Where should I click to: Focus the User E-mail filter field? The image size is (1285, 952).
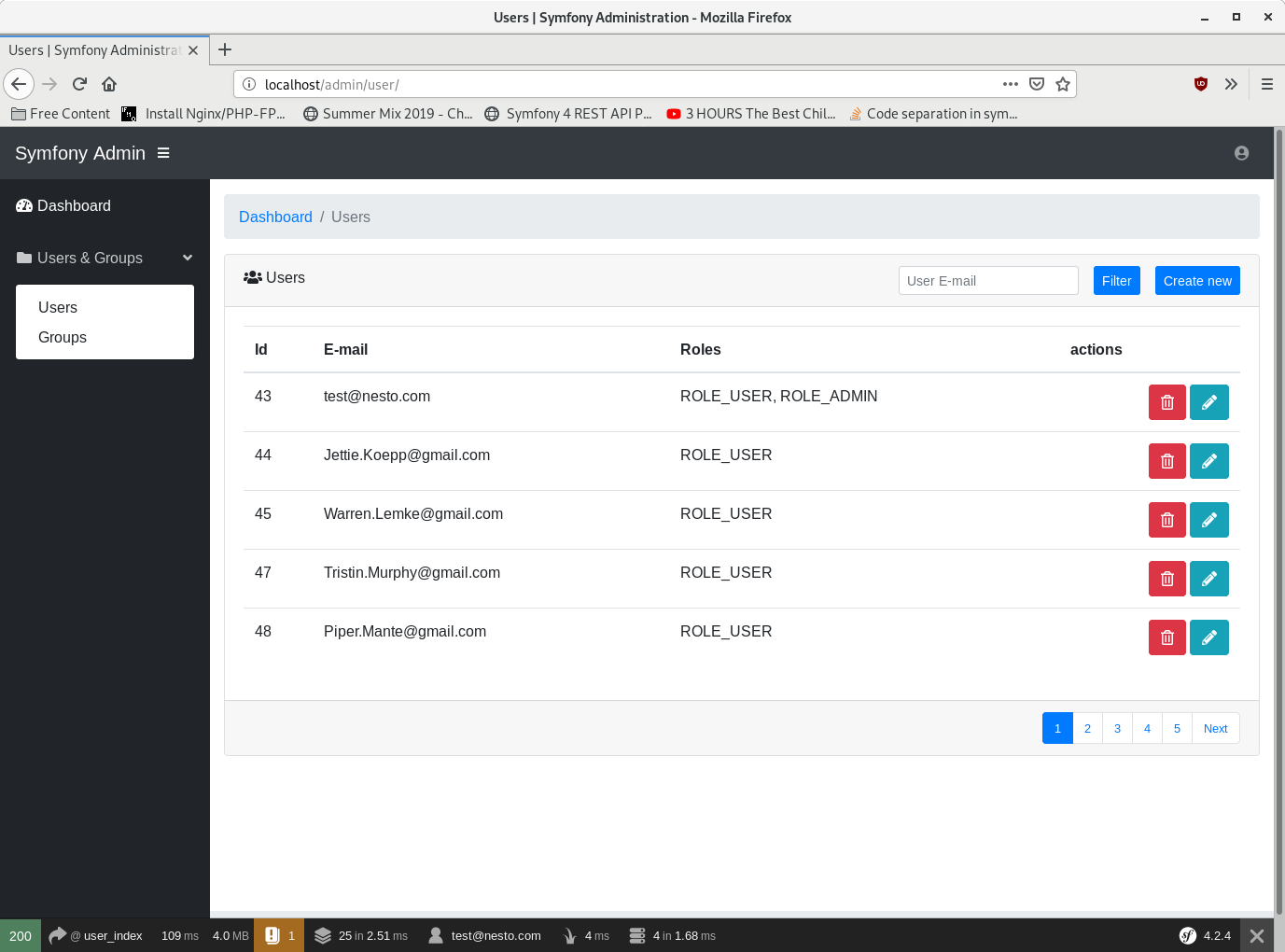pyautogui.click(x=988, y=281)
